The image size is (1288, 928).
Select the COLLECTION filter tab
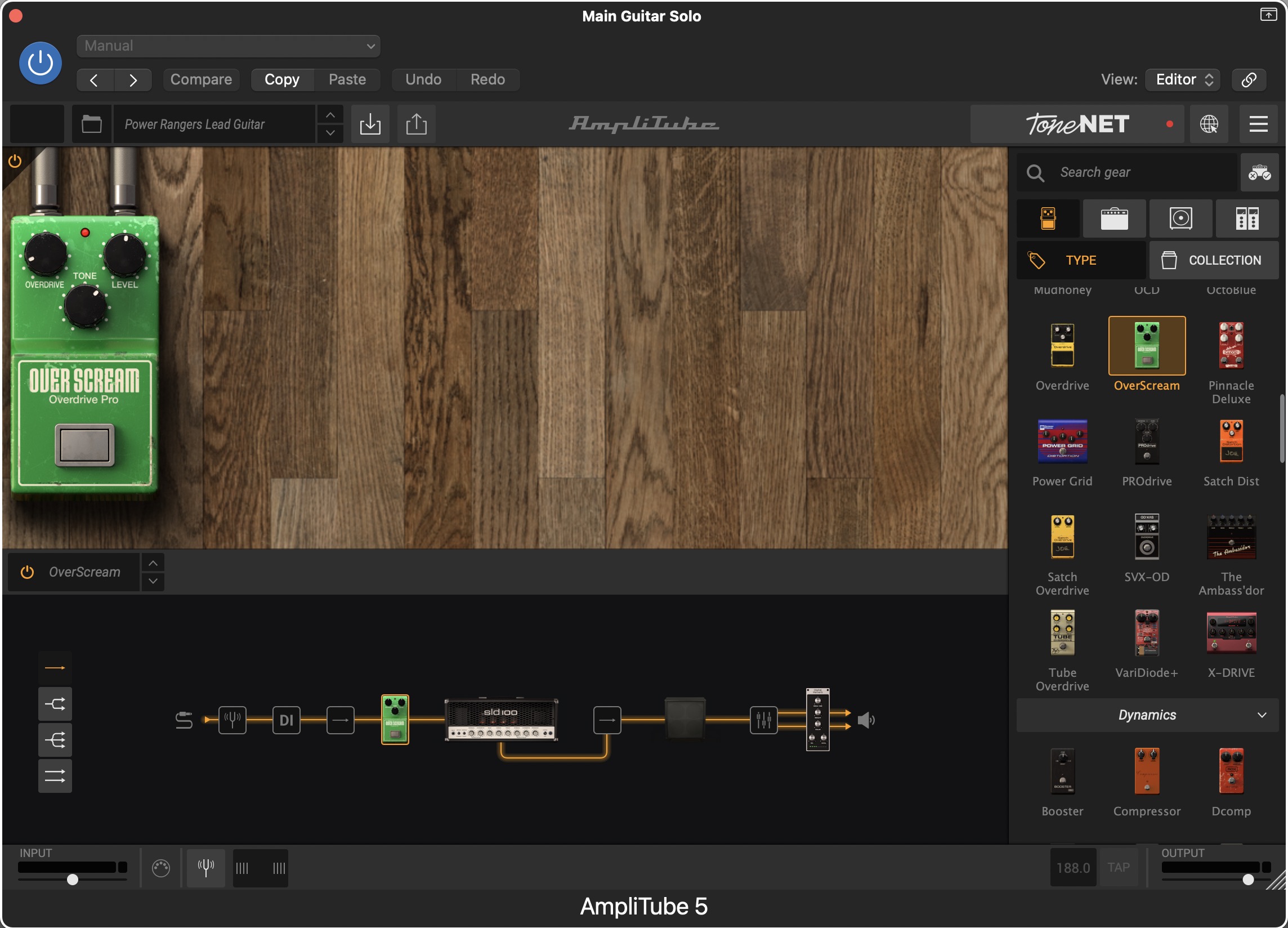click(1214, 260)
